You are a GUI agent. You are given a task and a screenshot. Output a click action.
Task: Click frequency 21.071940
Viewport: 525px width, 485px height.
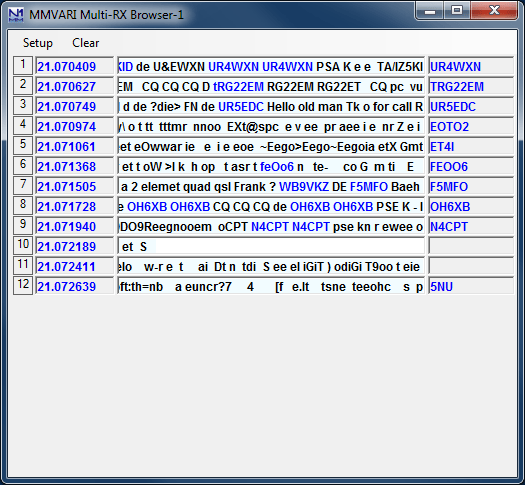[x=75, y=226]
